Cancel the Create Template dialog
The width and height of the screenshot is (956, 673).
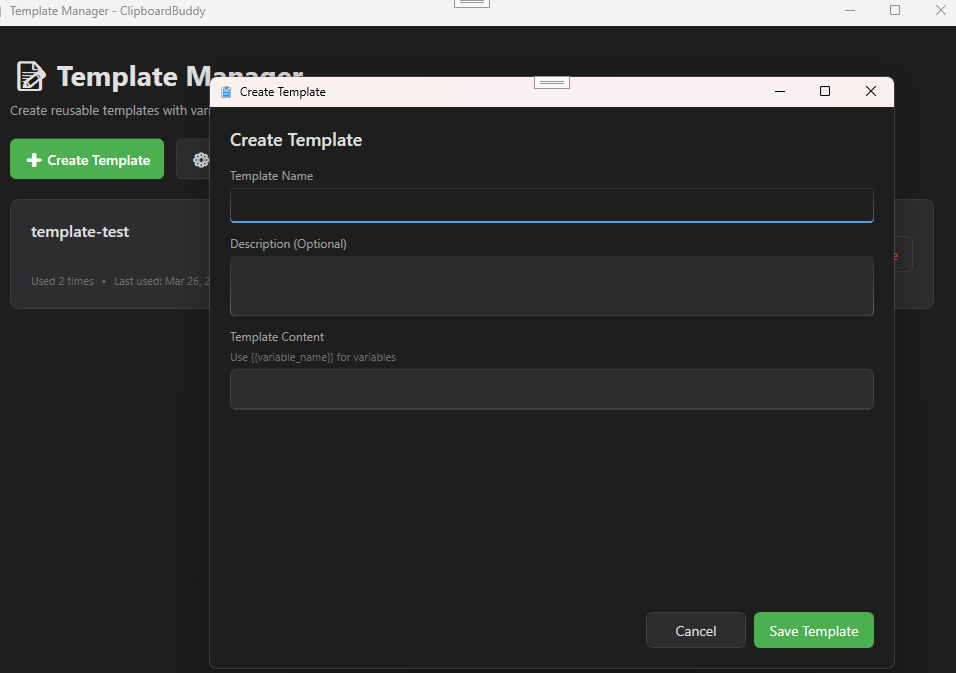click(x=695, y=630)
